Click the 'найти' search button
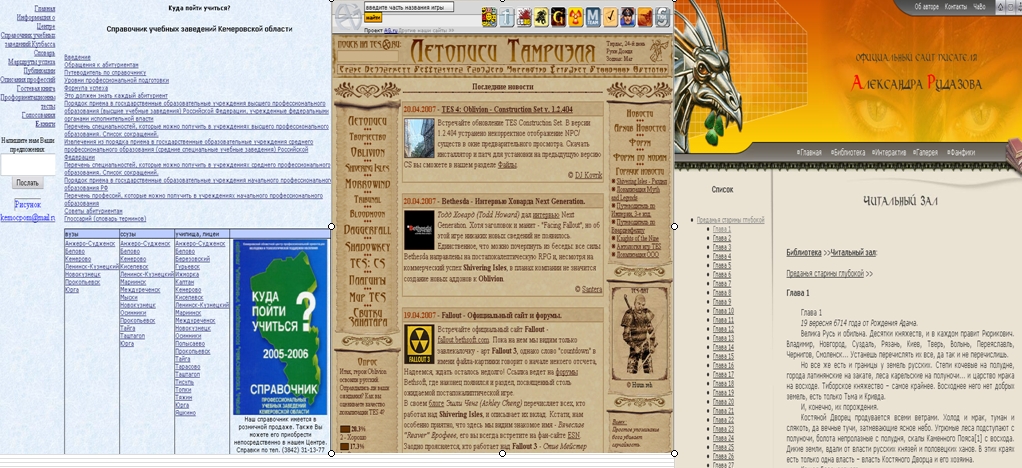 tap(373, 18)
